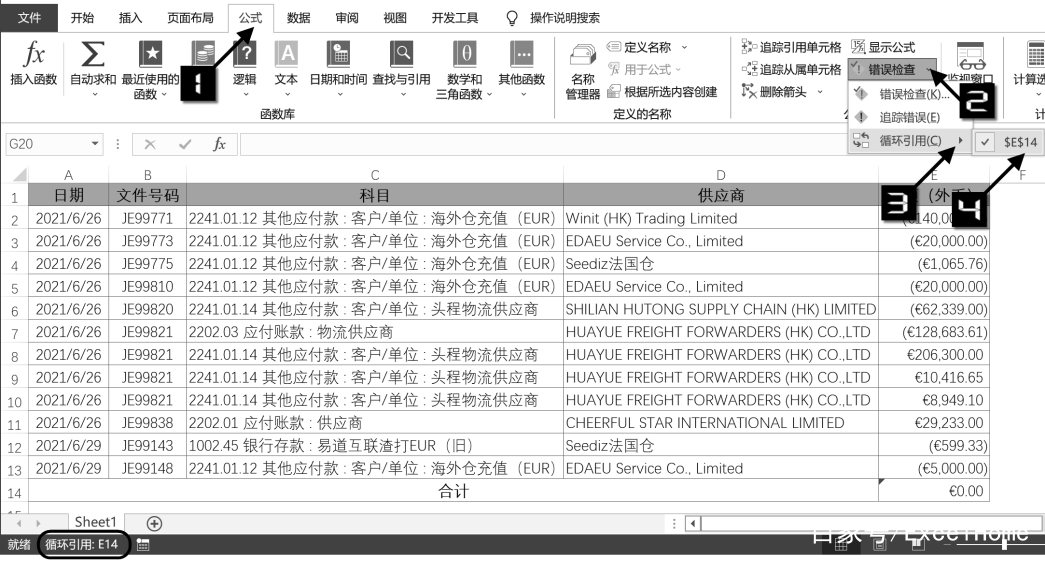This screenshot has width=1045, height=561.
Task: Toggle Show Formulas (显示公式)
Action: (883, 47)
